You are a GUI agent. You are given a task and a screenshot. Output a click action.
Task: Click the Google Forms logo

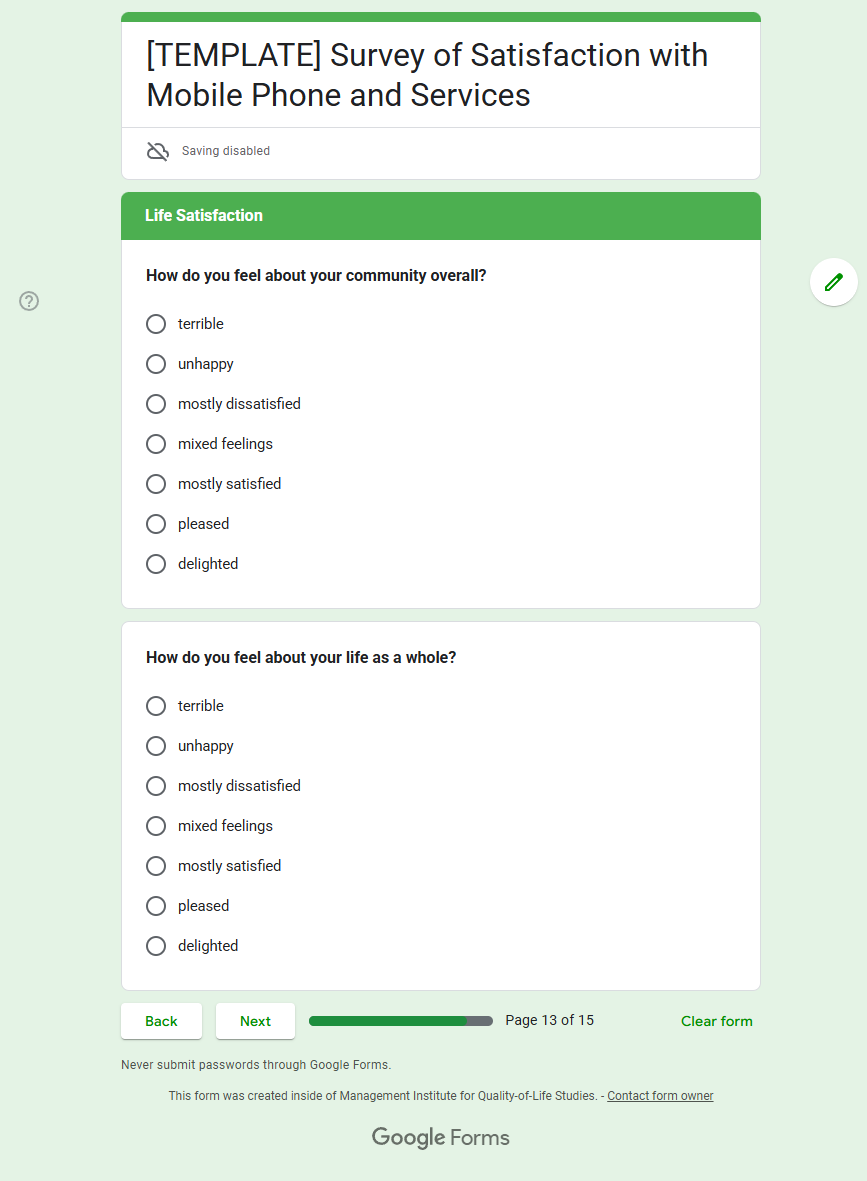[440, 1137]
